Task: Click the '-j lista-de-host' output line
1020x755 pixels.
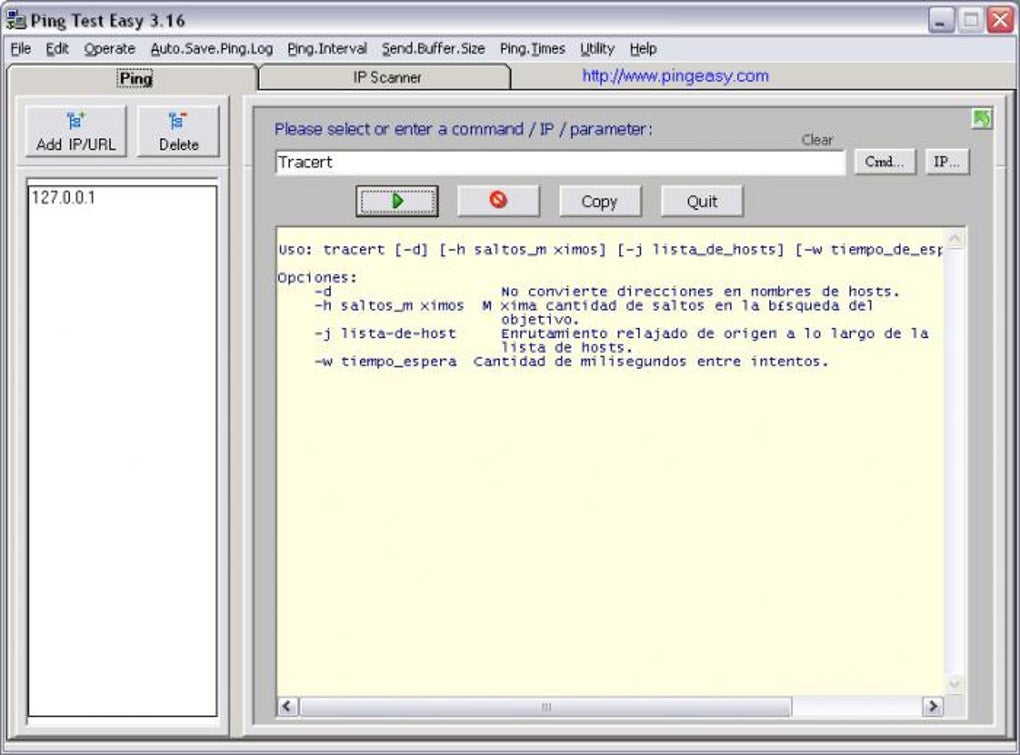Action: 621,334
